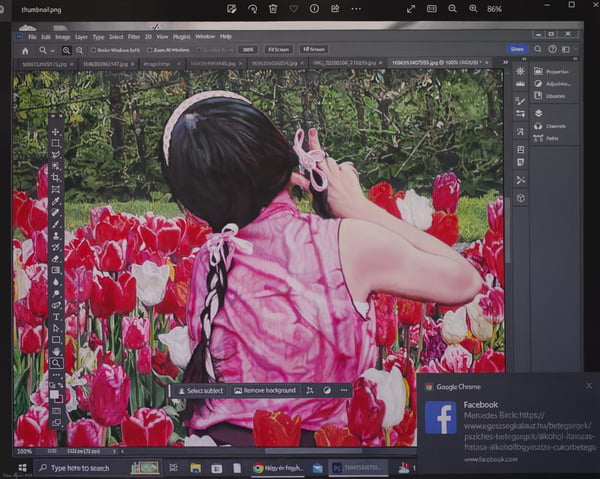Screen dimensions: 600x479
Task: Select the Type tool
Action: tap(56, 317)
